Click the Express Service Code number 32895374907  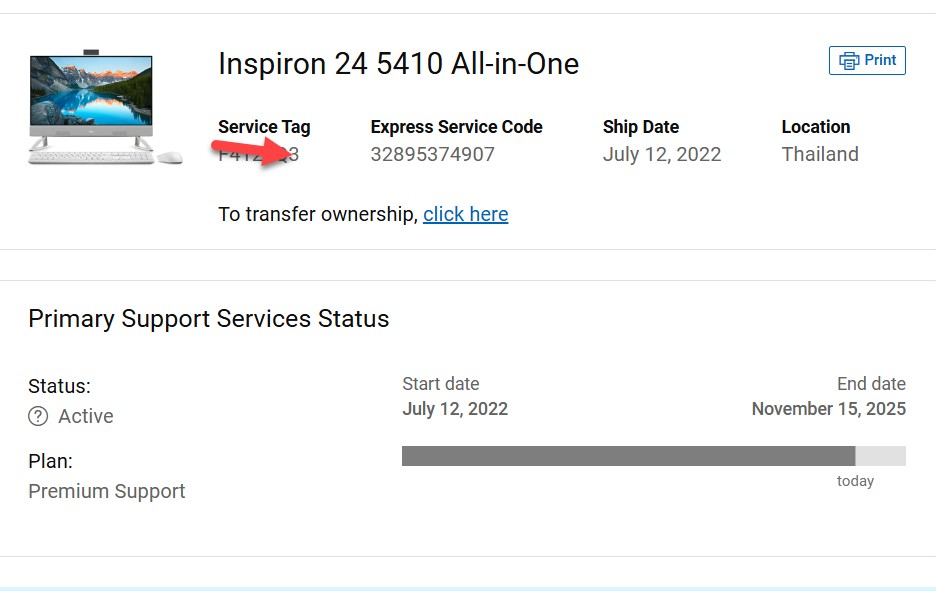pyautogui.click(x=433, y=154)
